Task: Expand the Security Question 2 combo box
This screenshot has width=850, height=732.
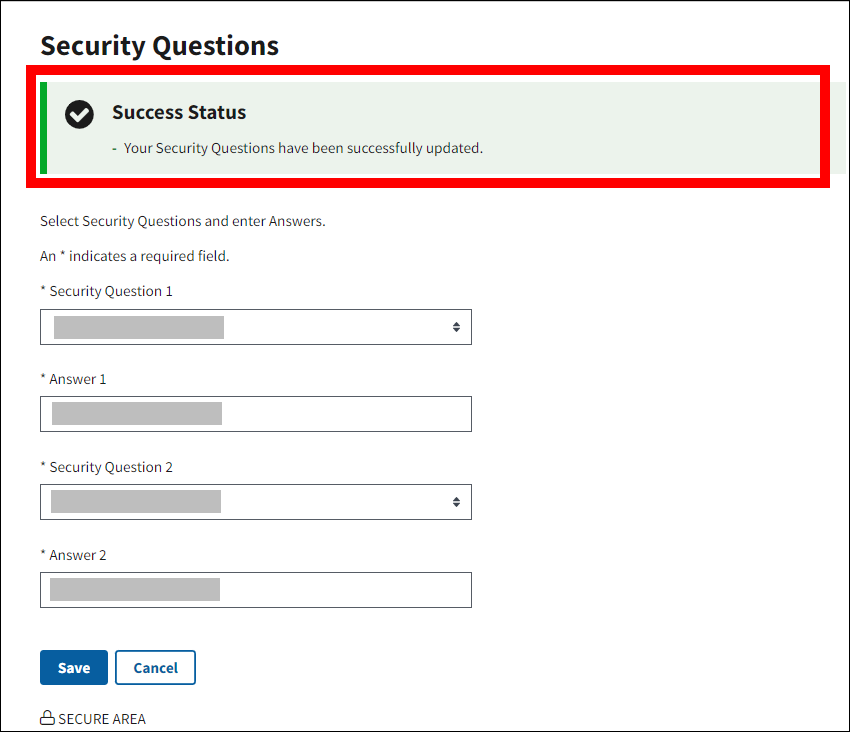Action: tap(255, 502)
